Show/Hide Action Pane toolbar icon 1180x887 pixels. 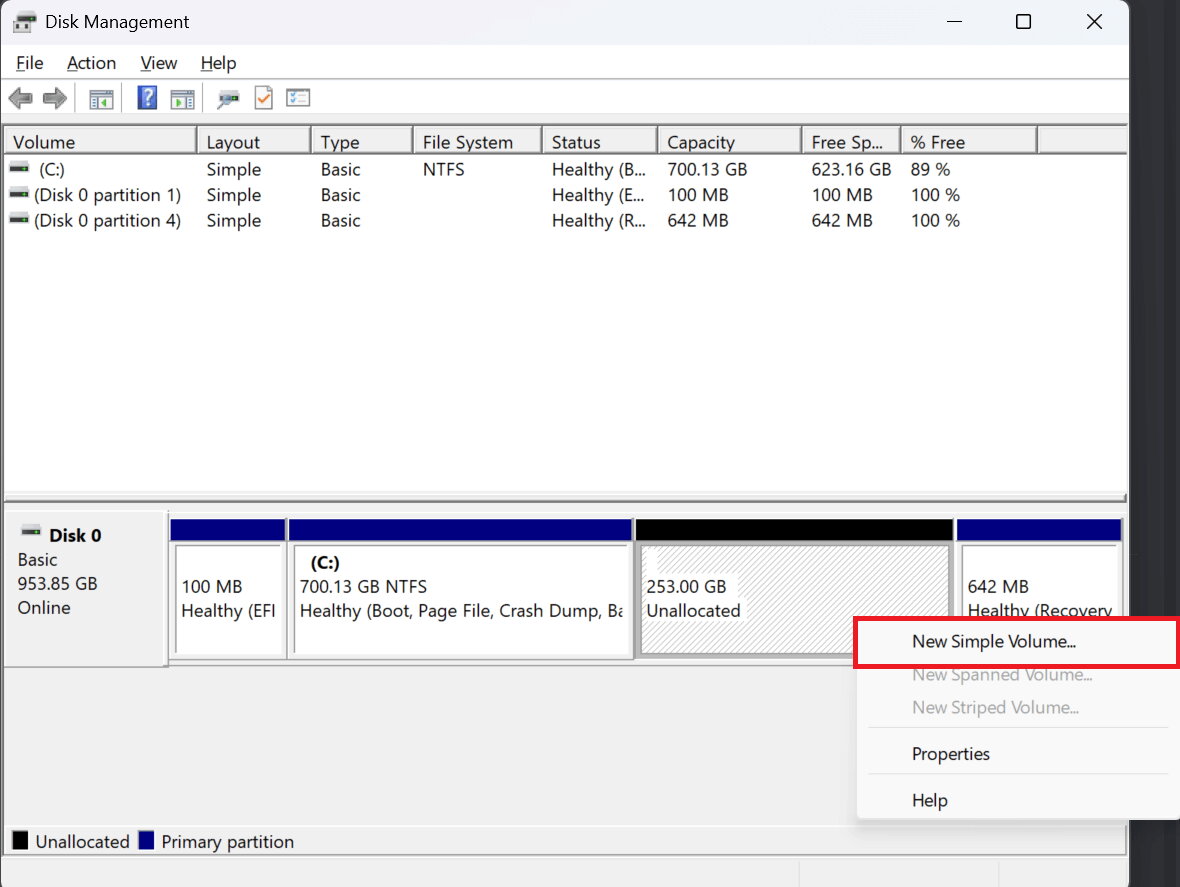(x=182, y=99)
